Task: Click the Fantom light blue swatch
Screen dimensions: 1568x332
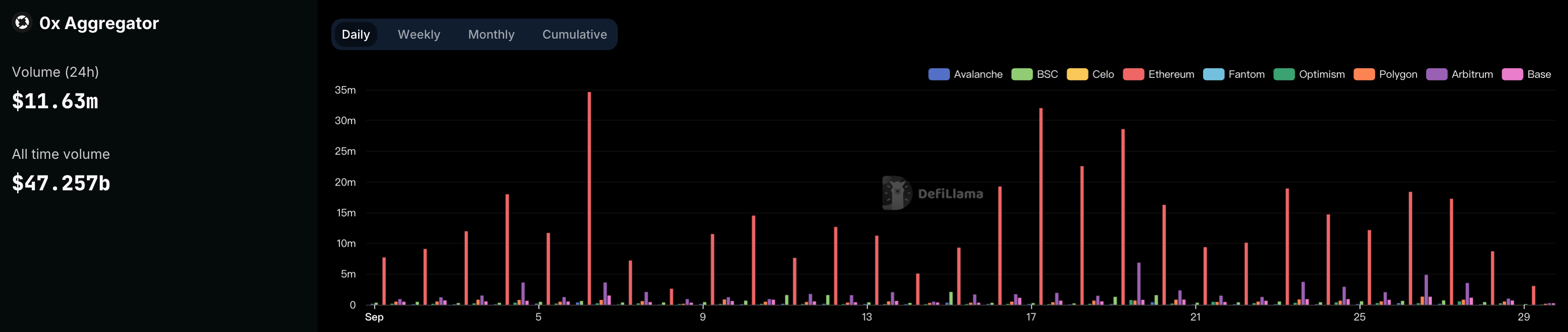Action: tap(1213, 74)
